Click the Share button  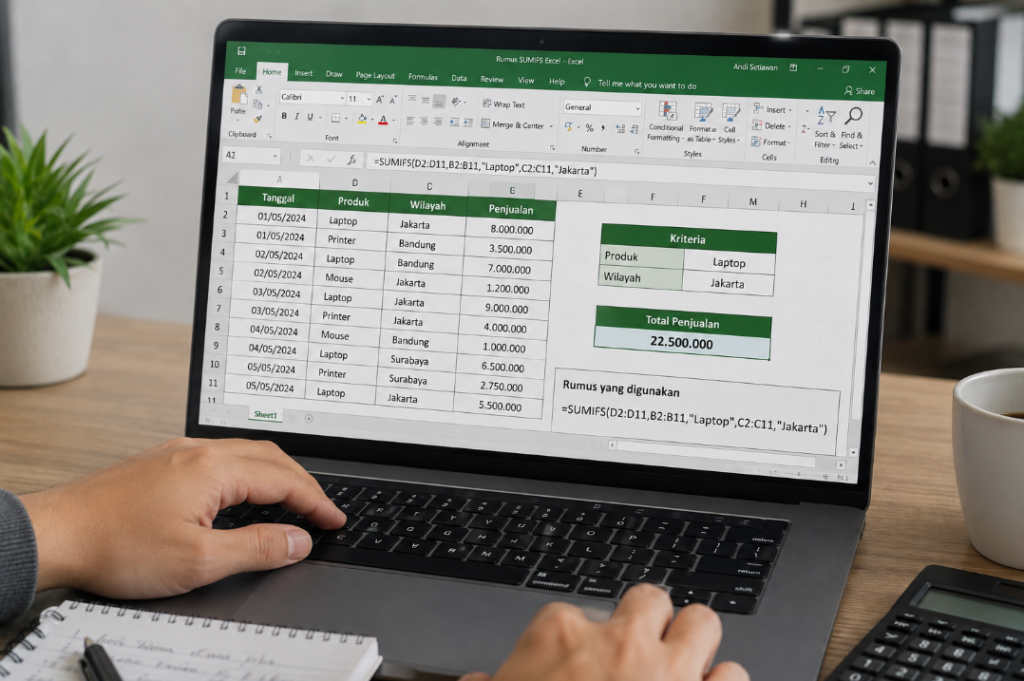859,91
